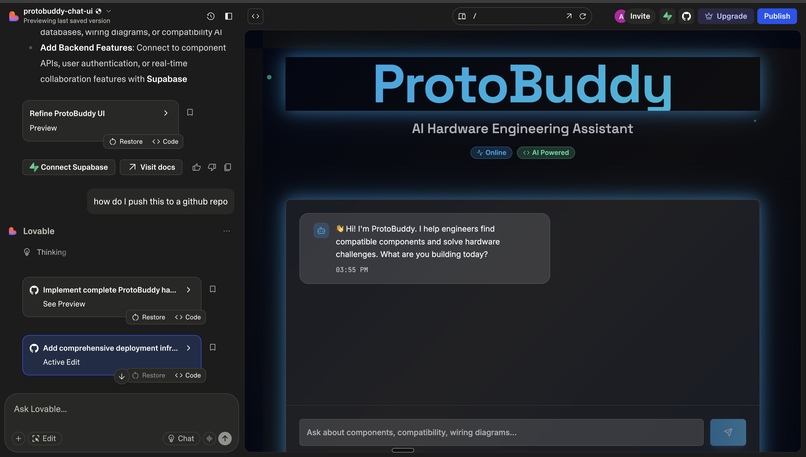Open the version history clock icon
The image size is (806, 457).
pos(211,16)
